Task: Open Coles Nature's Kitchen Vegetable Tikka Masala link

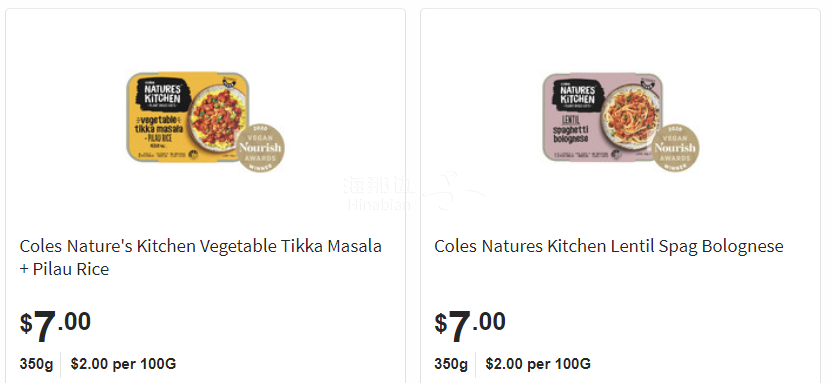Action: coord(201,257)
